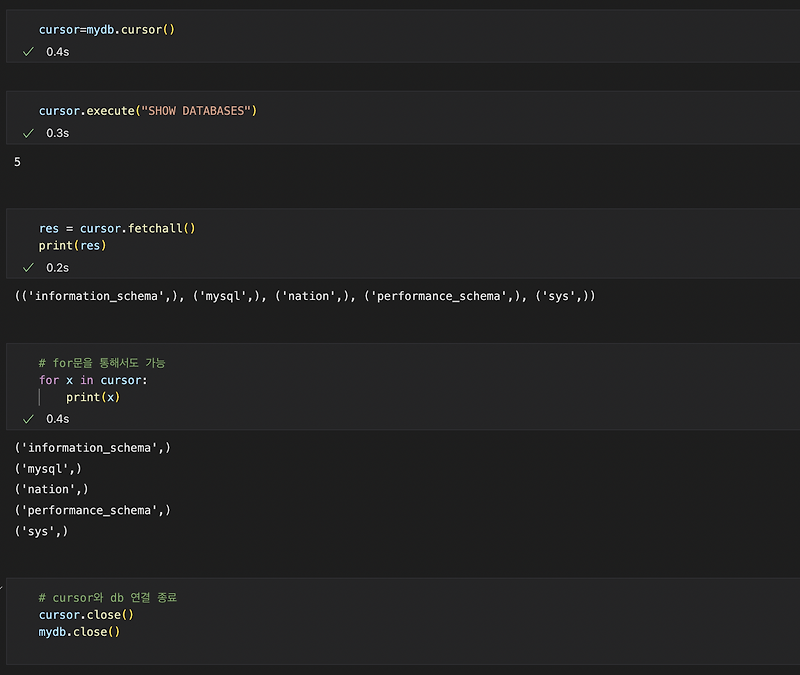
Task: Click the checkmark beside the for-loop cell
Action: pos(28,418)
